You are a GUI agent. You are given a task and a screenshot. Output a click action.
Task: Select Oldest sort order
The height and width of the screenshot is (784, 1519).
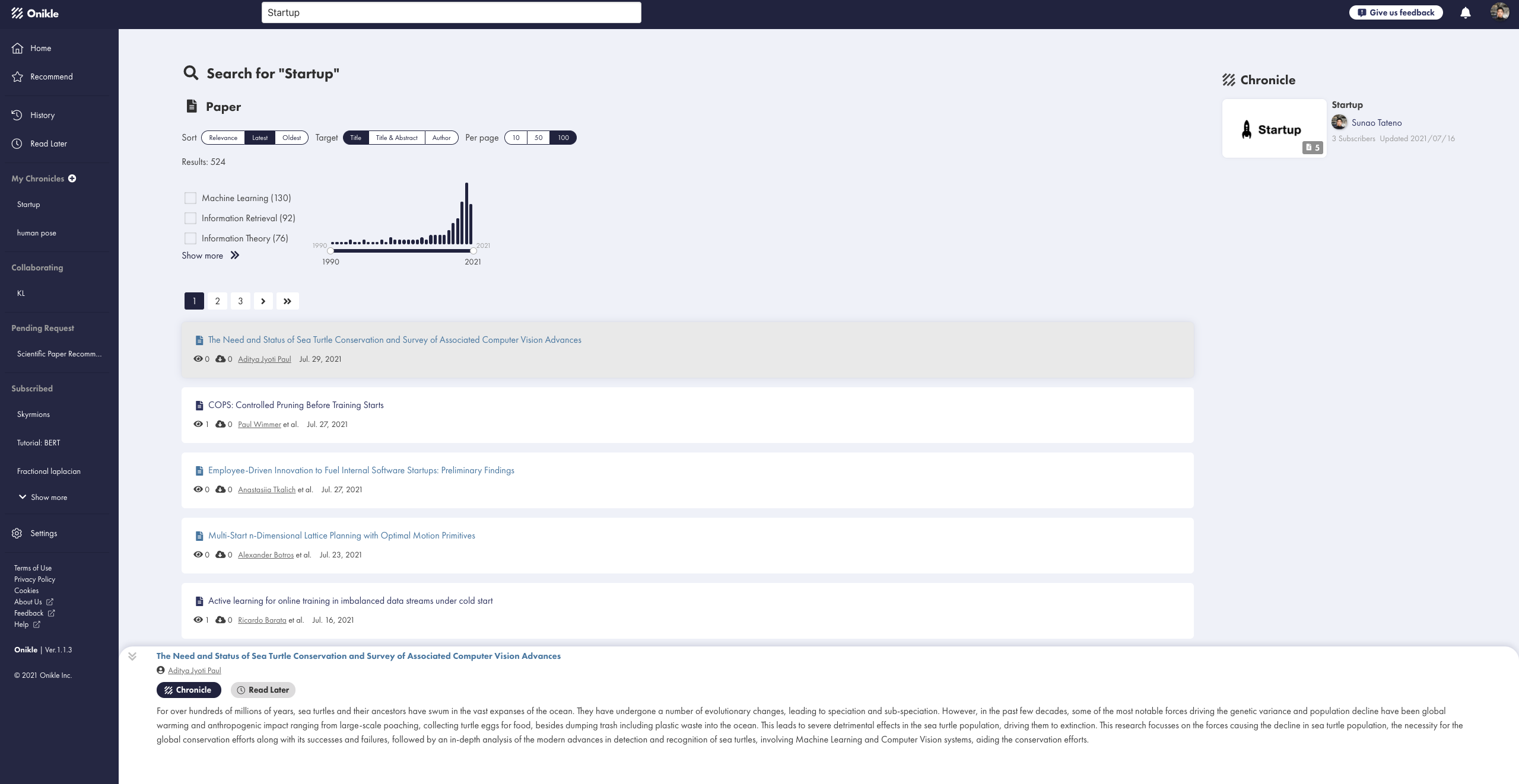pos(291,137)
